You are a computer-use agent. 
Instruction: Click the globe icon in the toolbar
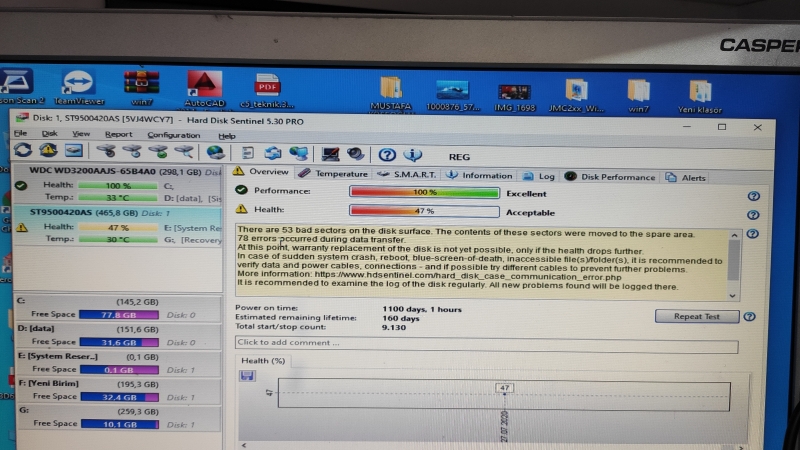tap(215, 153)
